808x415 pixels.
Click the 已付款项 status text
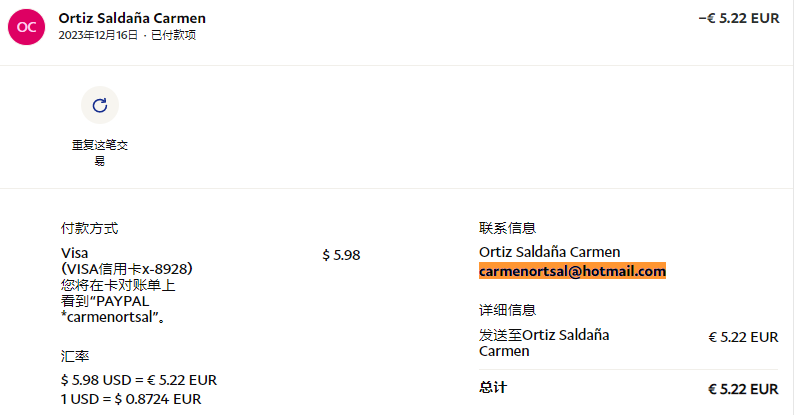pyautogui.click(x=173, y=35)
